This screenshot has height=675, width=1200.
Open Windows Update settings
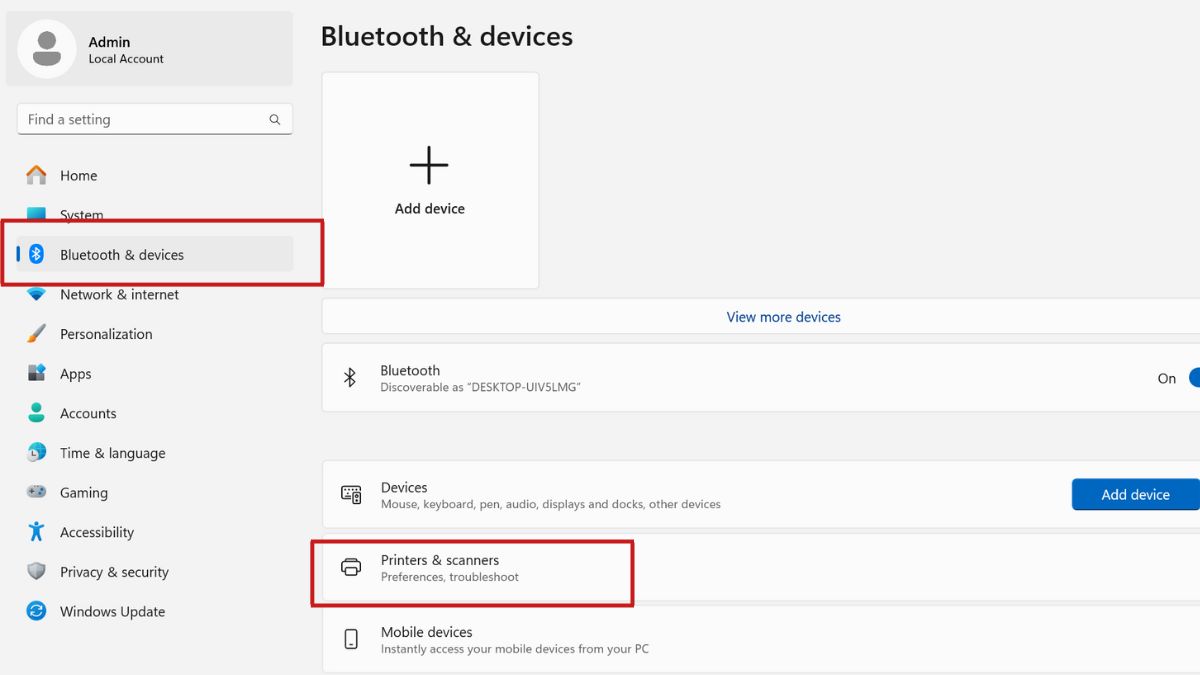pos(155,611)
